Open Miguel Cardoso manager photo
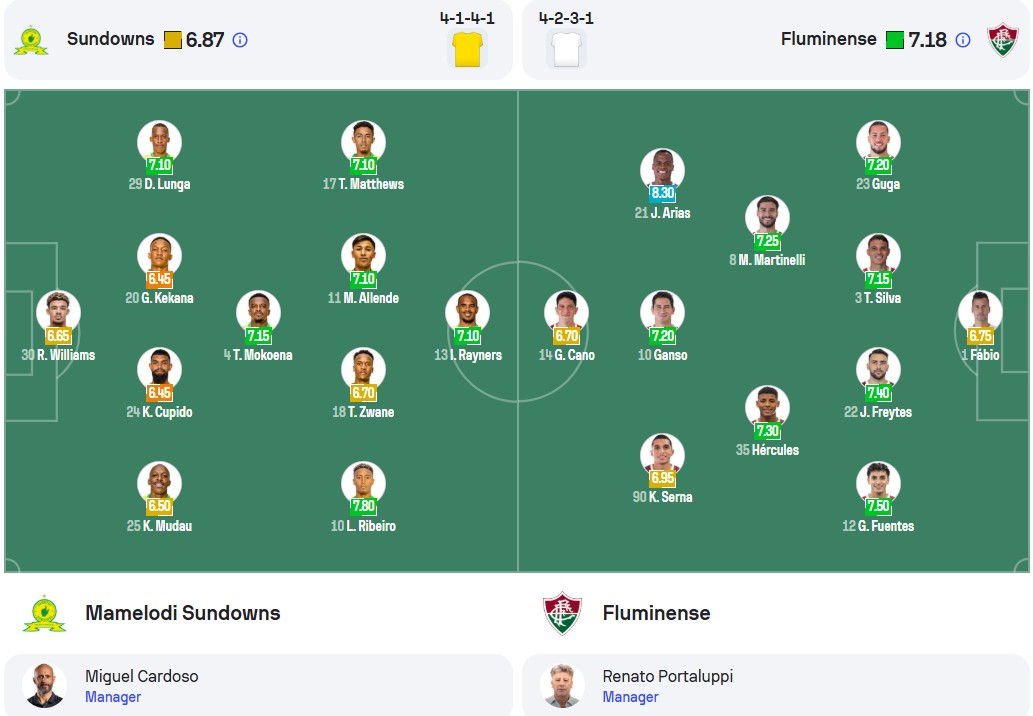Image resolution: width=1033 pixels, height=716 pixels. coord(44,686)
